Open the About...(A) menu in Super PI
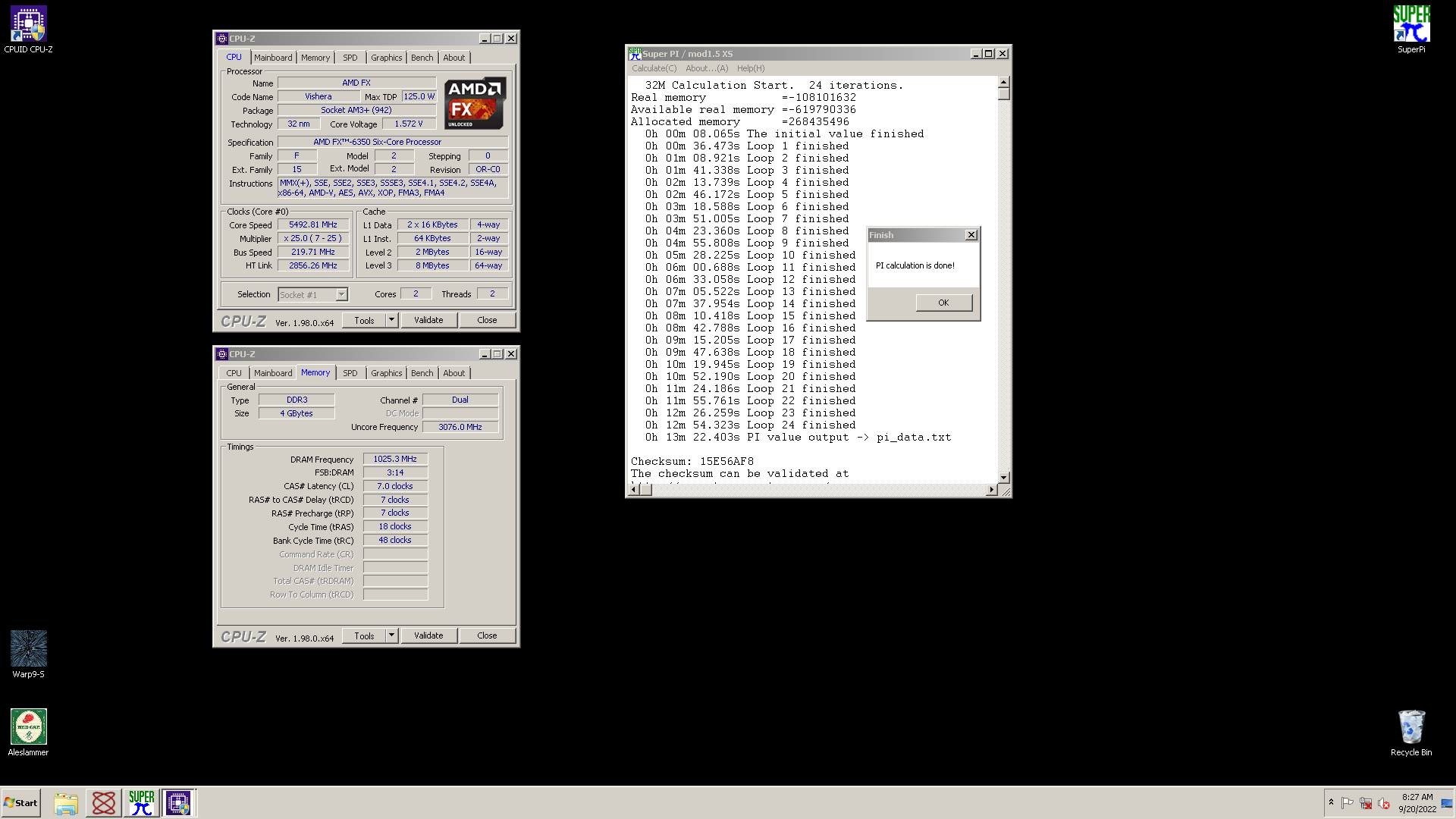The height and width of the screenshot is (819, 1456). pyautogui.click(x=707, y=68)
